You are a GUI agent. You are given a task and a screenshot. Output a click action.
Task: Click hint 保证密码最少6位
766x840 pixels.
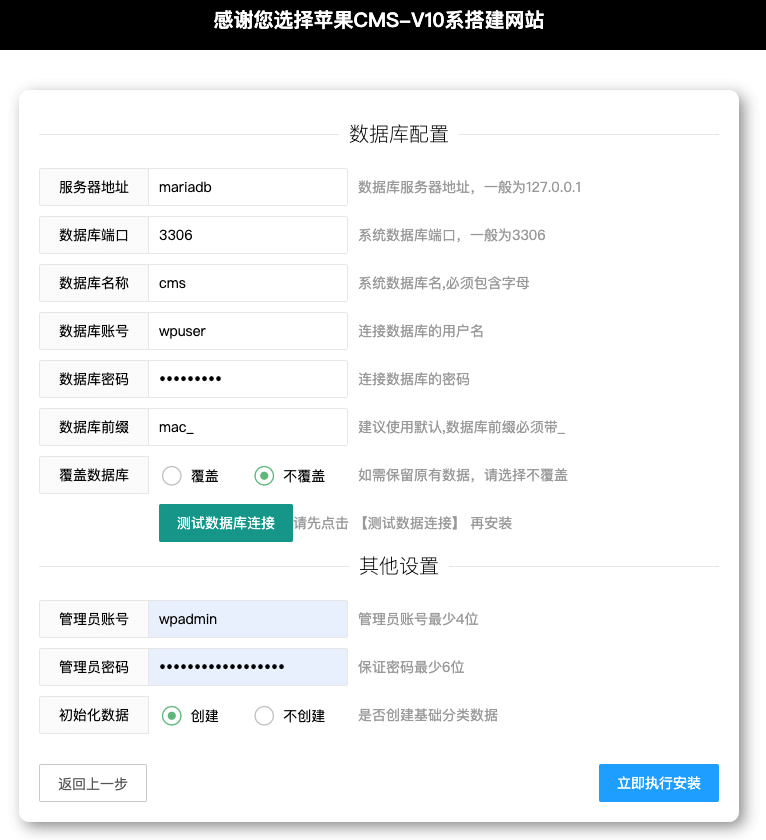pyautogui.click(x=411, y=667)
